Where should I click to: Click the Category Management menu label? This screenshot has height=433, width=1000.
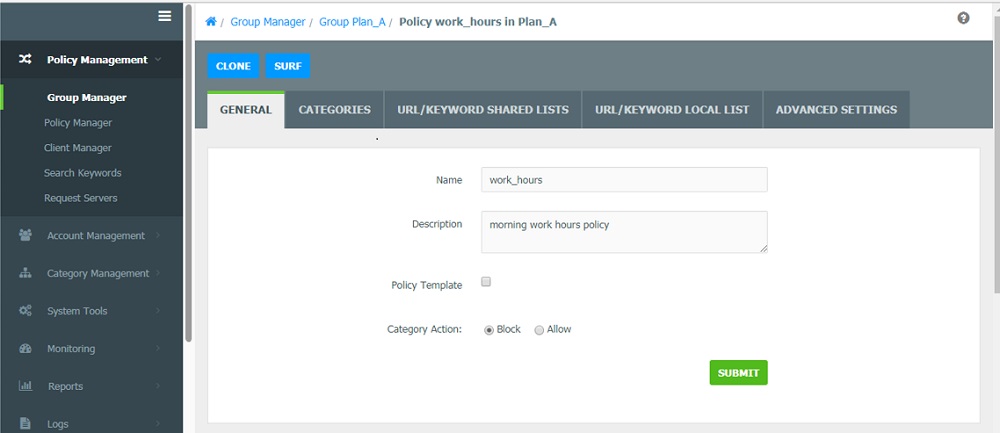98,273
